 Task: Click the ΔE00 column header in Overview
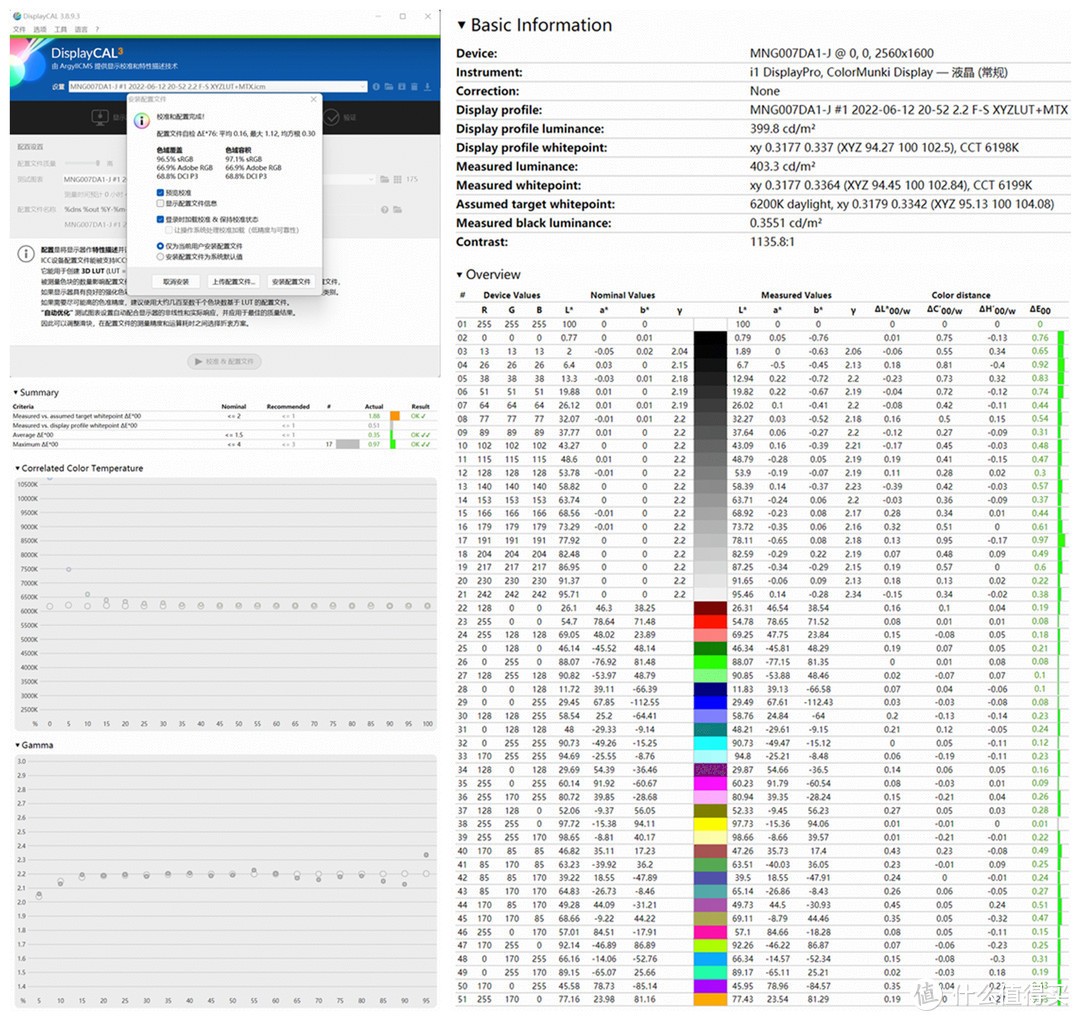pyautogui.click(x=1040, y=310)
